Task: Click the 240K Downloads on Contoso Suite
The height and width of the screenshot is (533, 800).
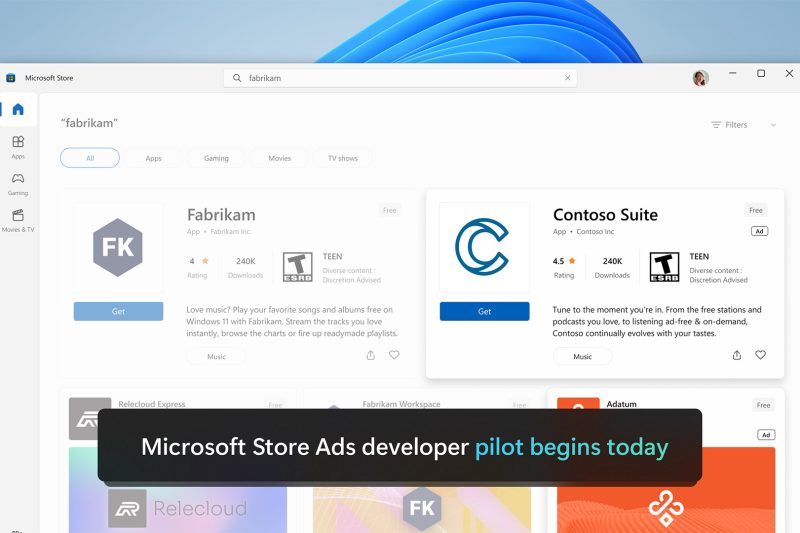Action: [x=612, y=267]
